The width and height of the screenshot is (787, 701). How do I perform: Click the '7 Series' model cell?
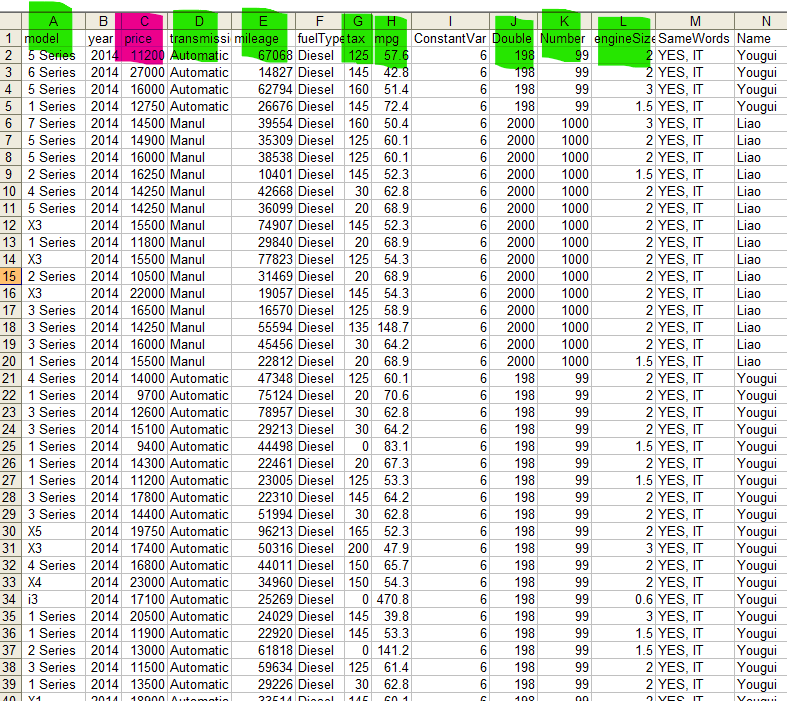(53, 123)
